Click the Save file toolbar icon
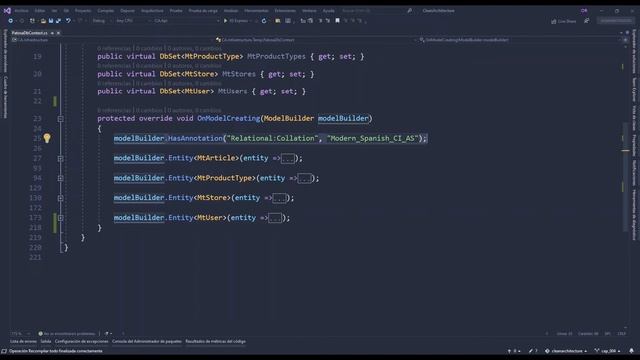Image resolution: width=640 pixels, height=360 pixels. pos(51,21)
